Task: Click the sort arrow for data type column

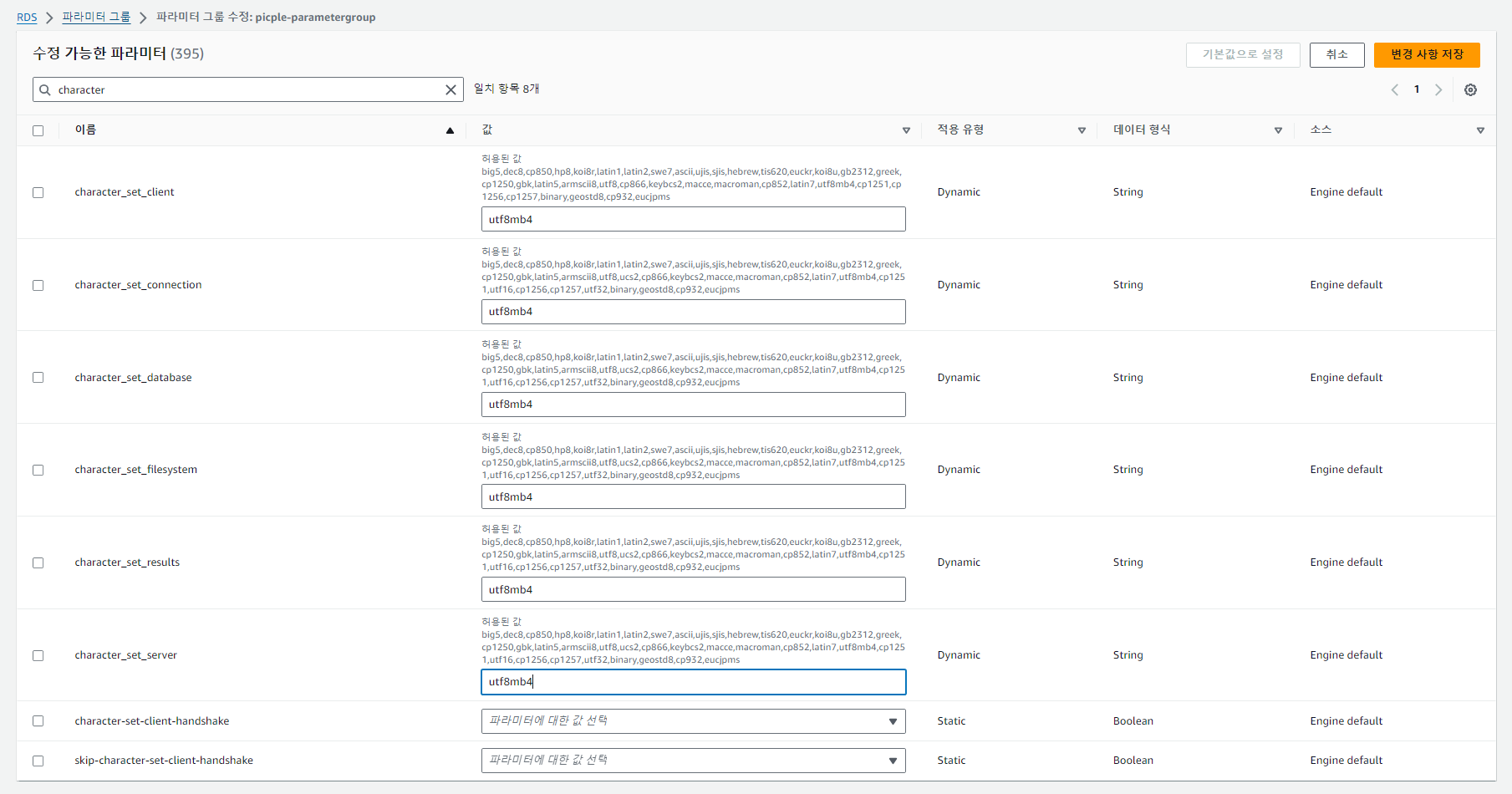Action: [1278, 130]
